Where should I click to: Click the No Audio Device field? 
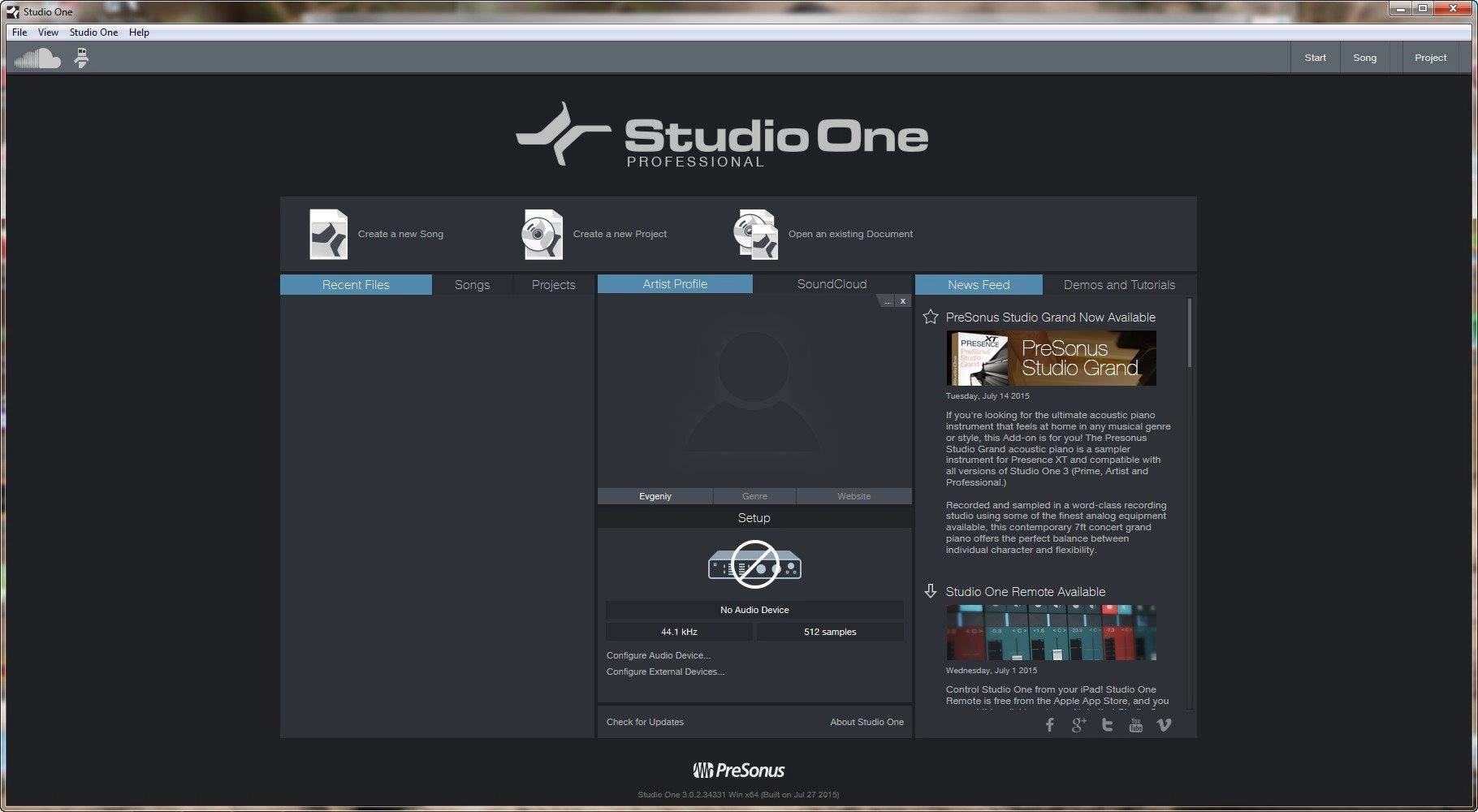pyautogui.click(x=754, y=610)
